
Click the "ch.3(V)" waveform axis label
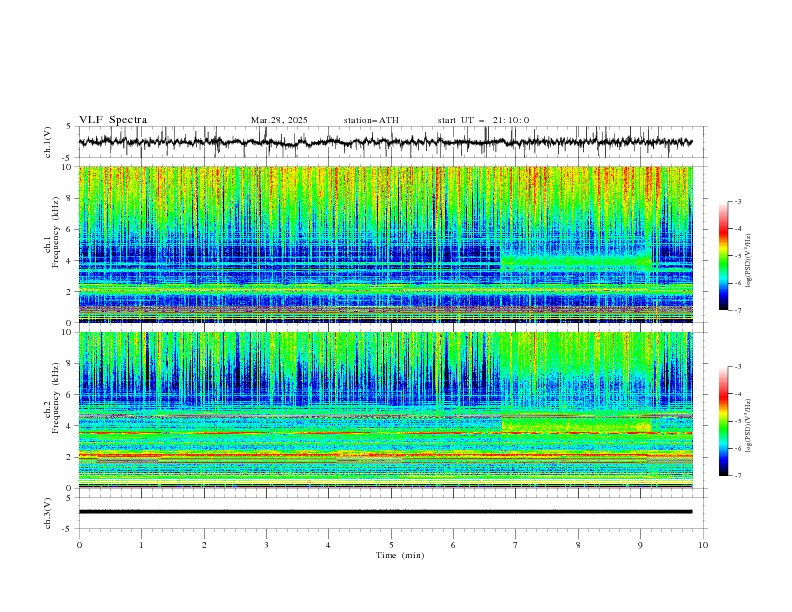click(x=48, y=514)
